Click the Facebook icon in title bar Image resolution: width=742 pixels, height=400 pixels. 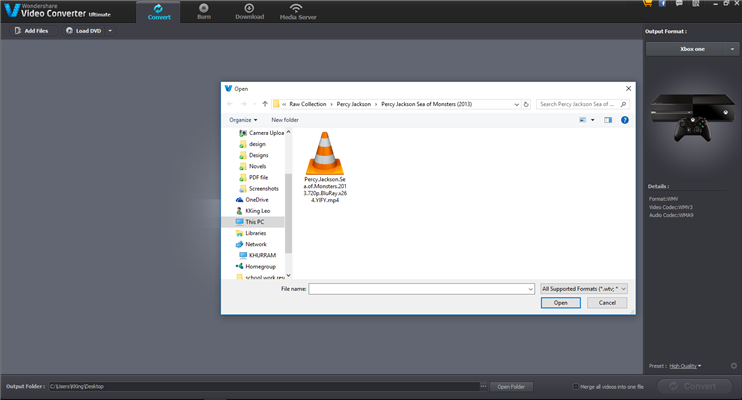[x=662, y=3]
